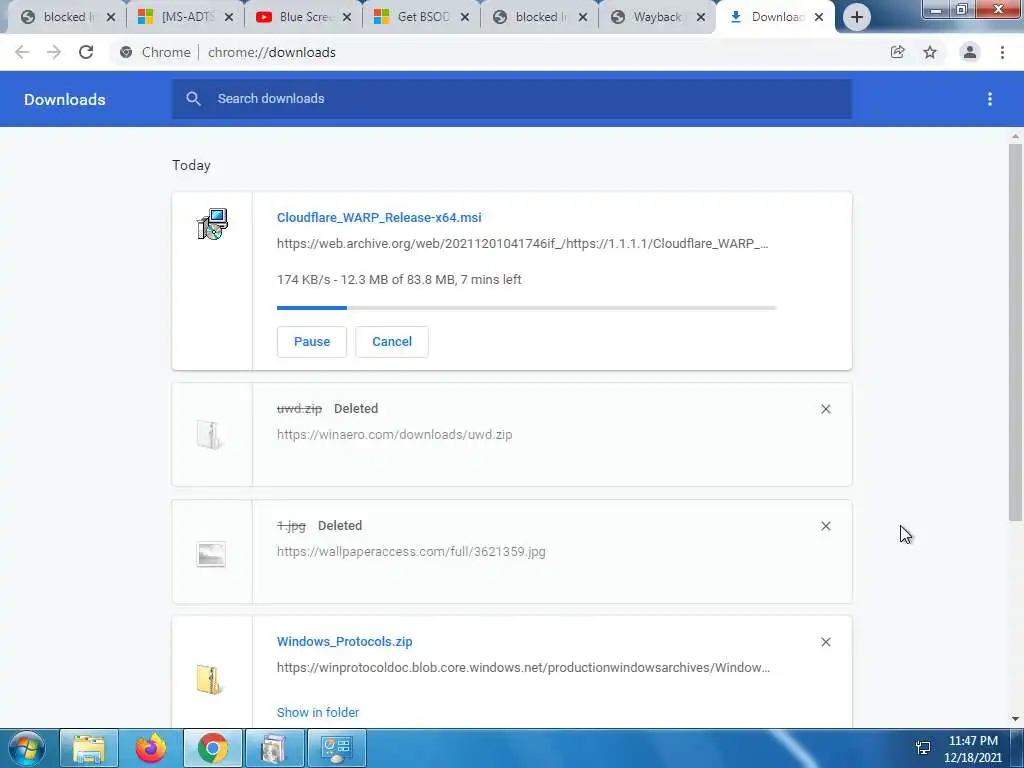The width and height of the screenshot is (1024, 768).
Task: Close the MS-ADTS tab
Action: [x=229, y=17]
